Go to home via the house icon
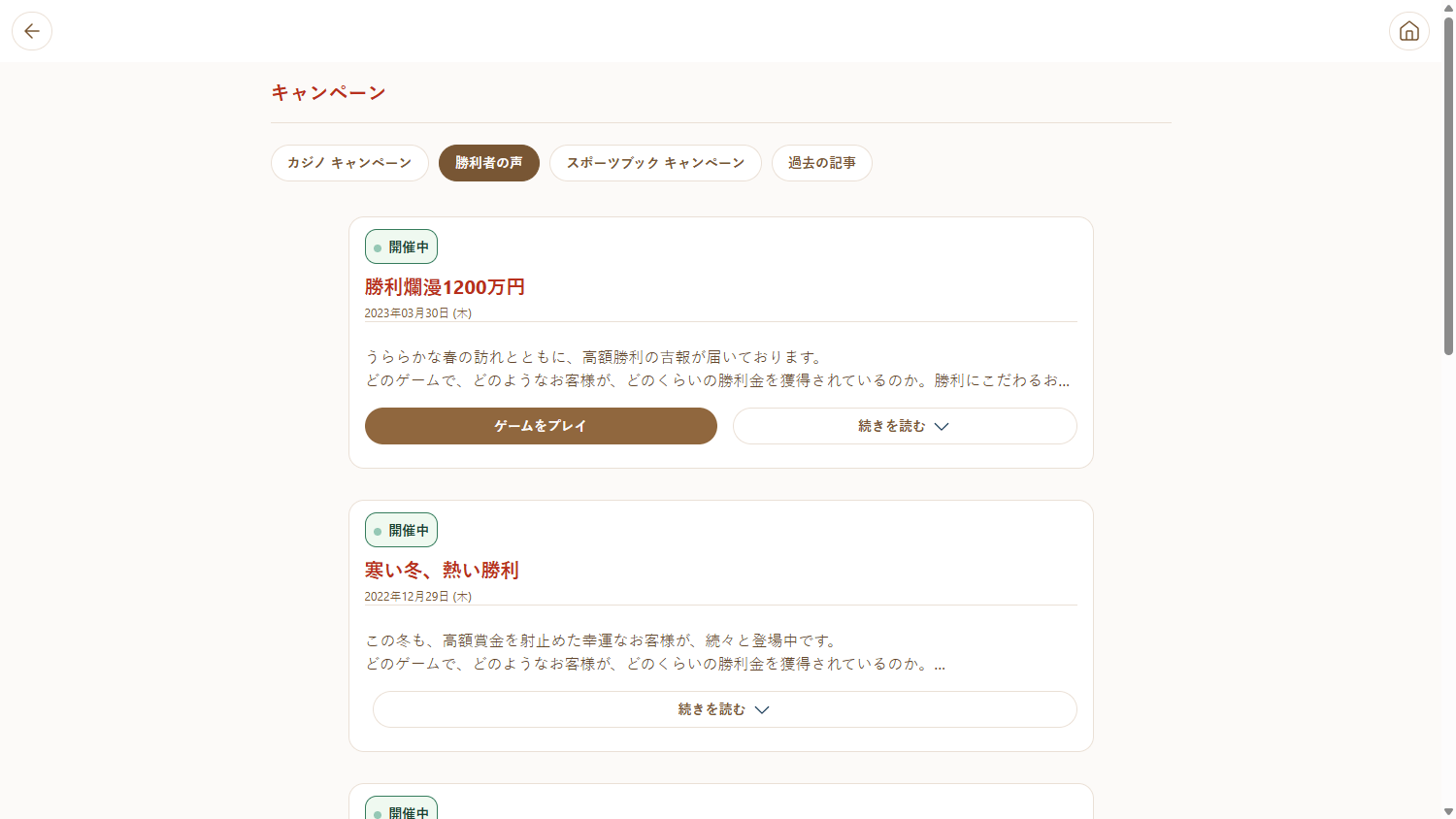 [x=1408, y=31]
